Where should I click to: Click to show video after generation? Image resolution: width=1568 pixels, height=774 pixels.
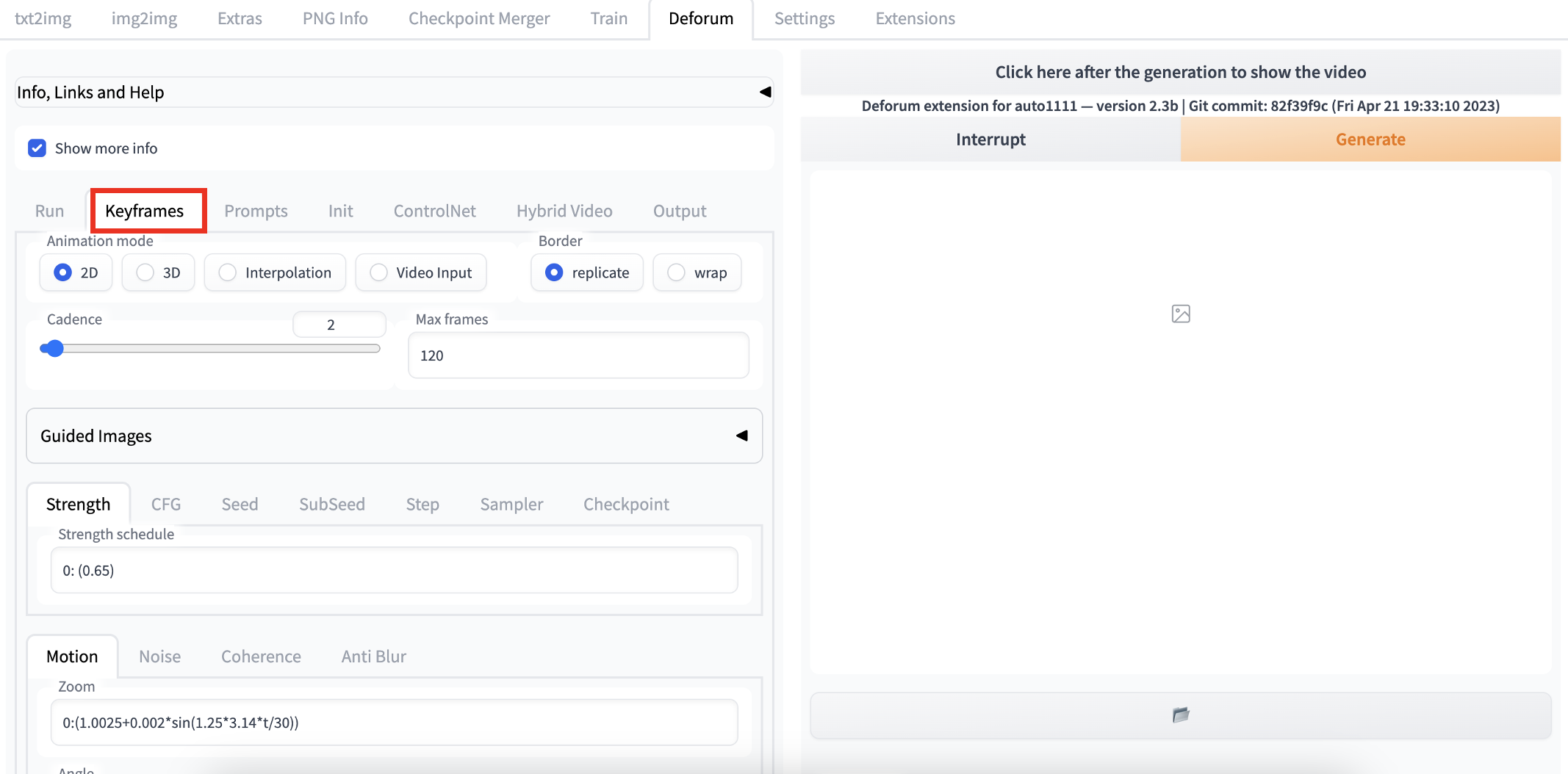[1180, 72]
